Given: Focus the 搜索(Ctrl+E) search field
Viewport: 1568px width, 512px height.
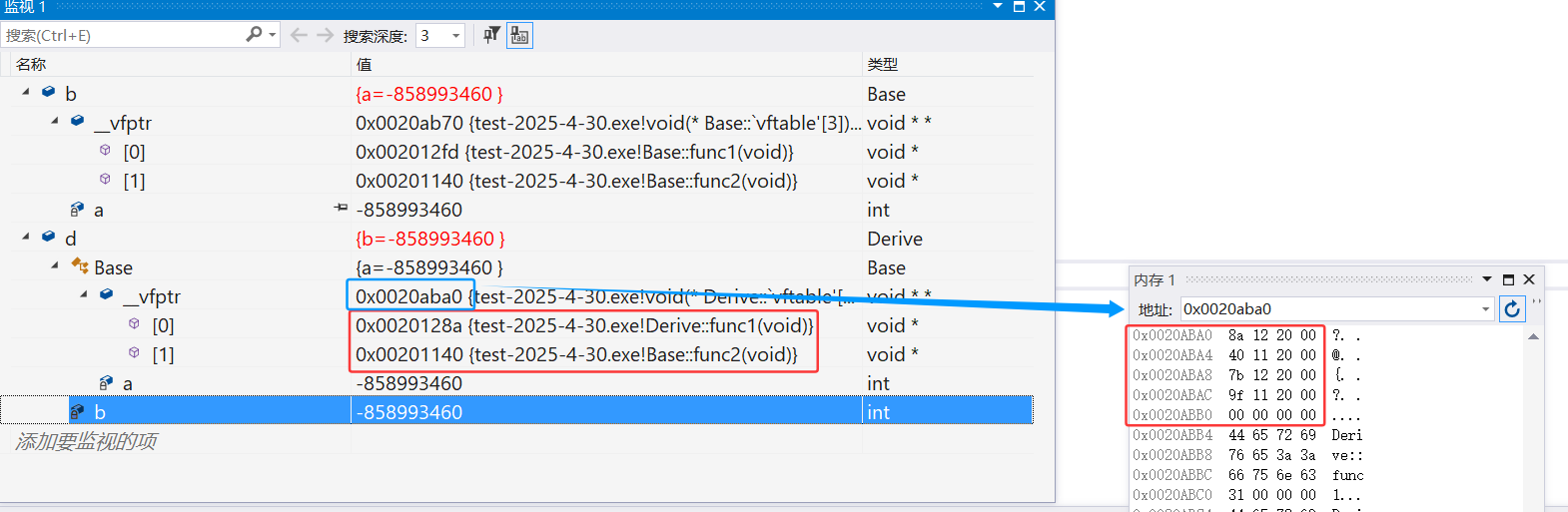Looking at the screenshot, I should pos(122,35).
